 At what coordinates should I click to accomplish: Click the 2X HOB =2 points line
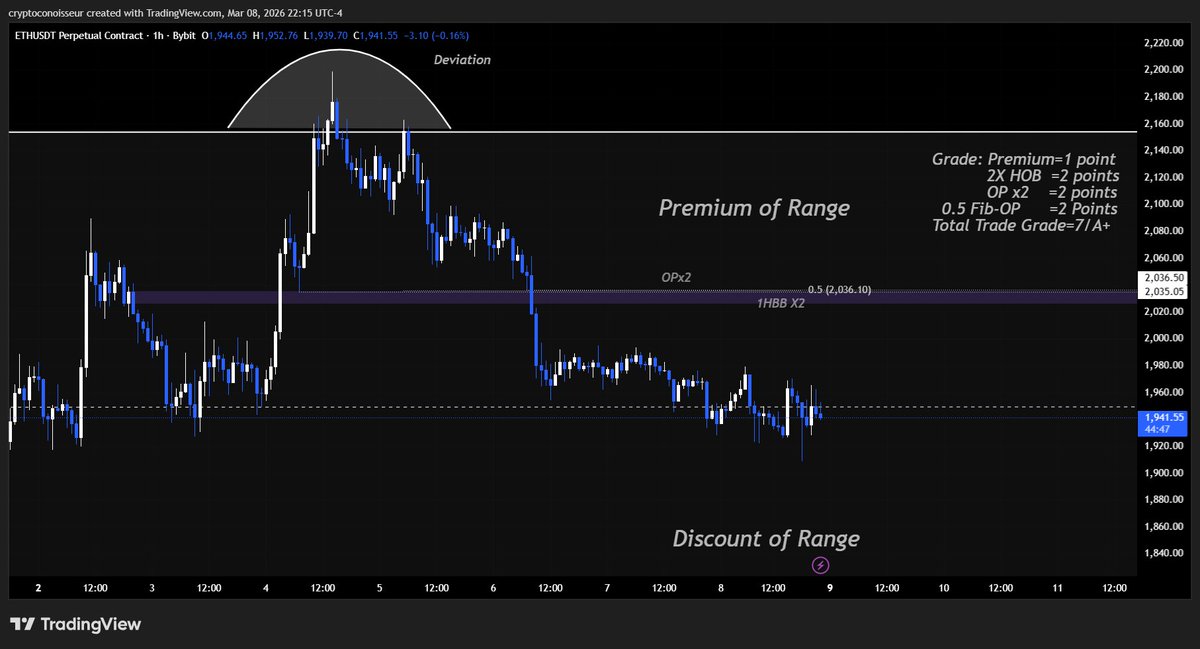[1052, 176]
